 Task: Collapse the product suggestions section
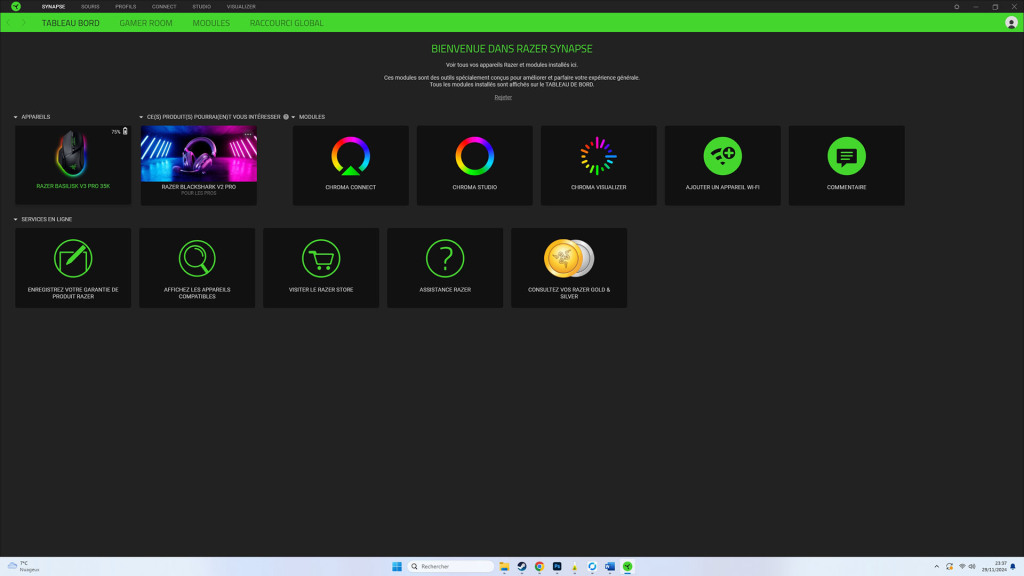tap(141, 117)
